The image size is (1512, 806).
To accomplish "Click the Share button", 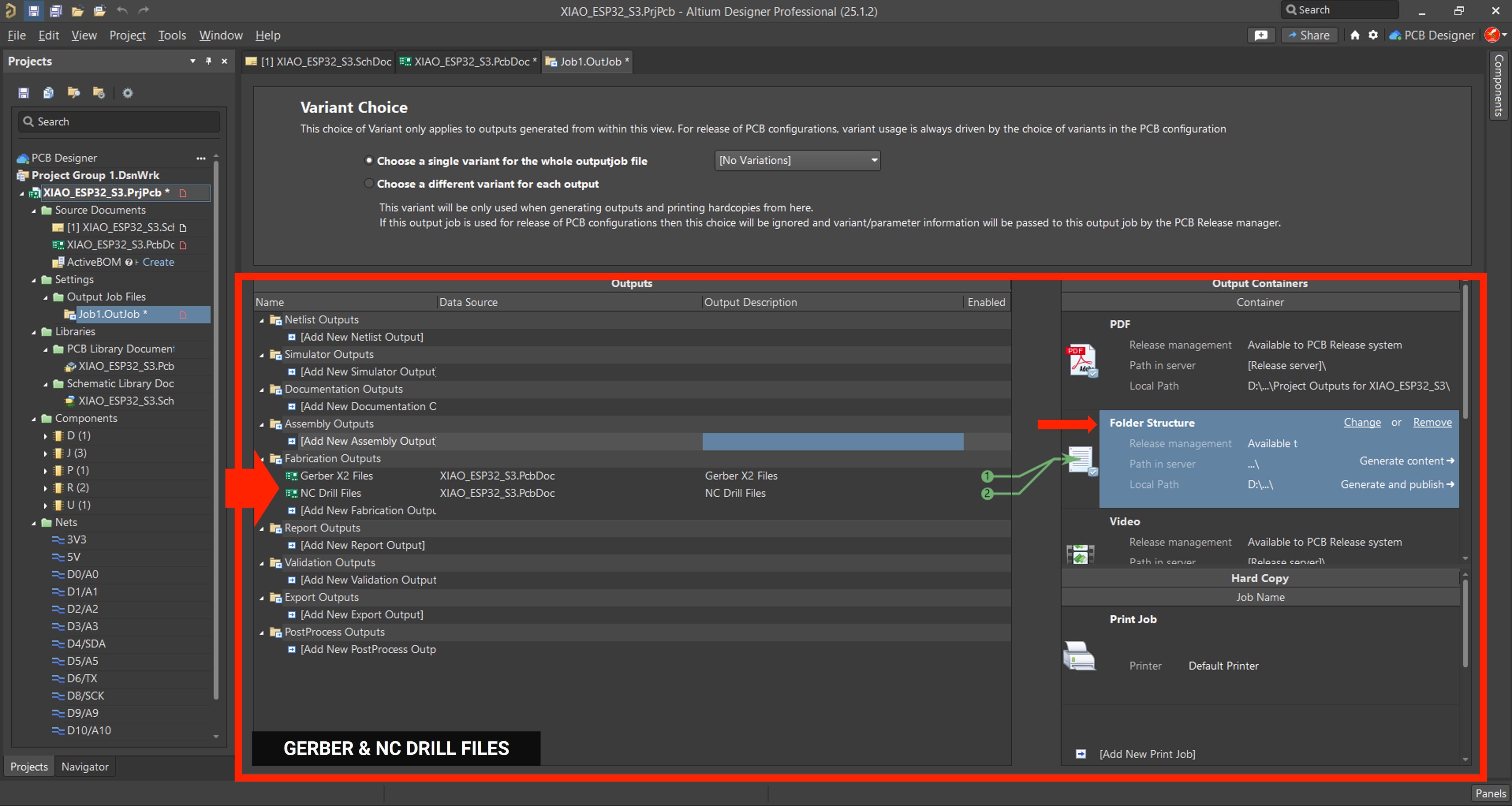I will 1308,35.
